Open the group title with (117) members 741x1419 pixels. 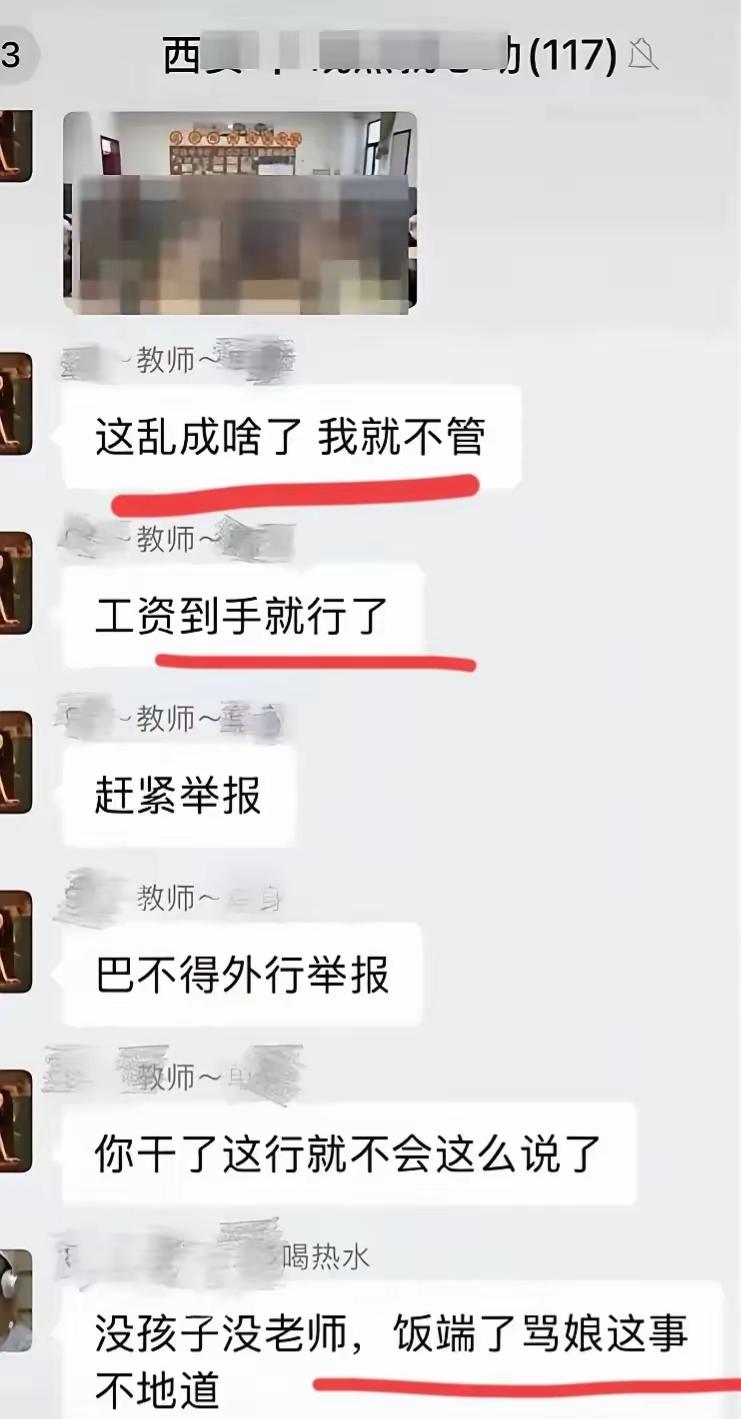pyautogui.click(x=390, y=56)
